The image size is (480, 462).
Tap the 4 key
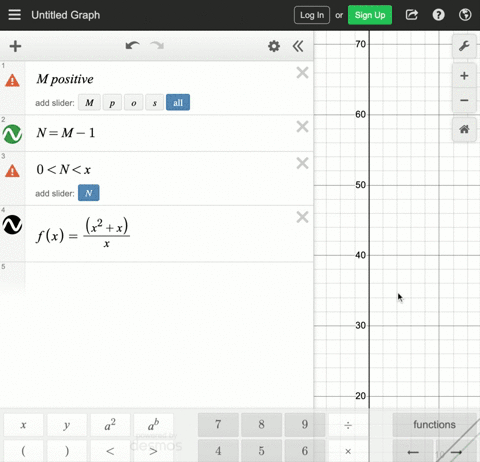pyautogui.click(x=218, y=451)
